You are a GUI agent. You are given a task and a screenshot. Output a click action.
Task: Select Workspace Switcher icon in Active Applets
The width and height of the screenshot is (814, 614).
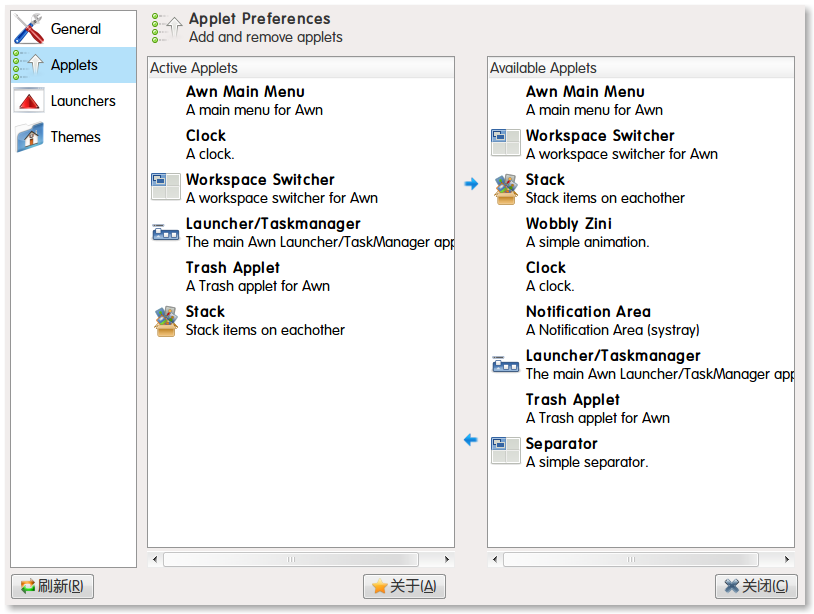[x=166, y=186]
